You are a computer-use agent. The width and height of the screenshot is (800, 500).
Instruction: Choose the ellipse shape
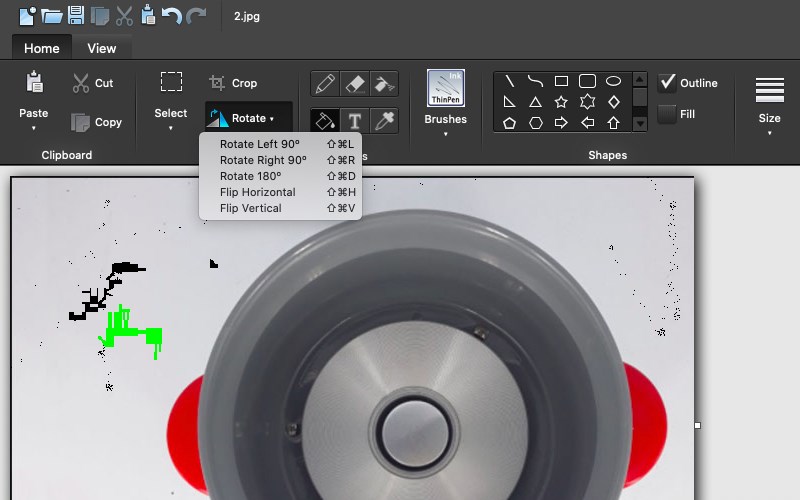coord(613,81)
